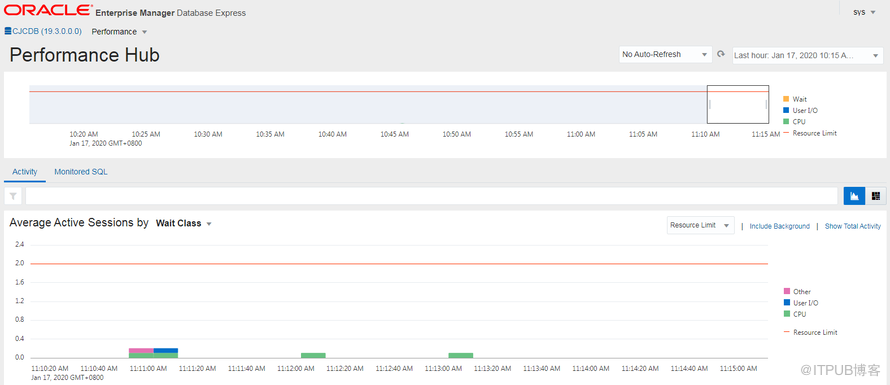Click the right handle of time selector
The image size is (890, 385).
[766, 104]
